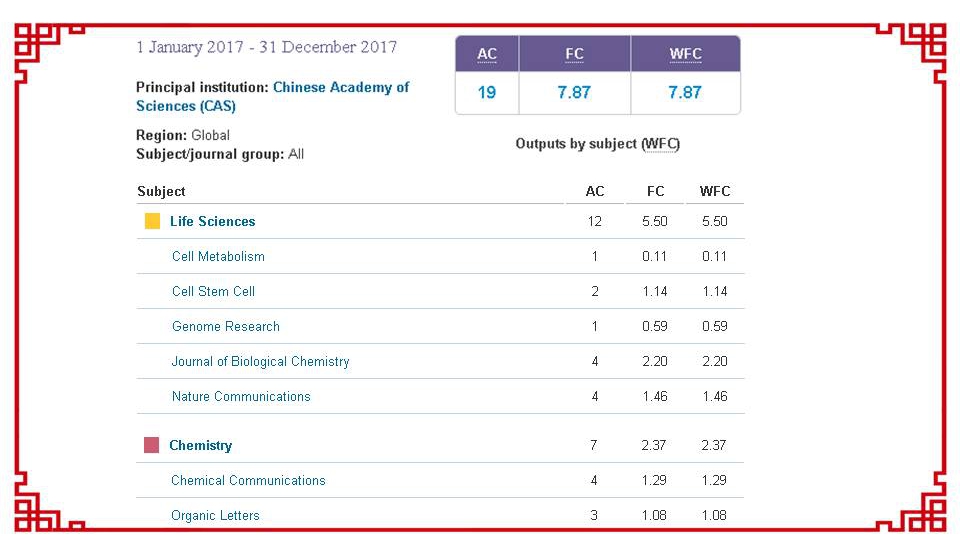Viewport: 960px width, 540px height.
Task: Expand the Chemistry subject
Action: (200, 445)
